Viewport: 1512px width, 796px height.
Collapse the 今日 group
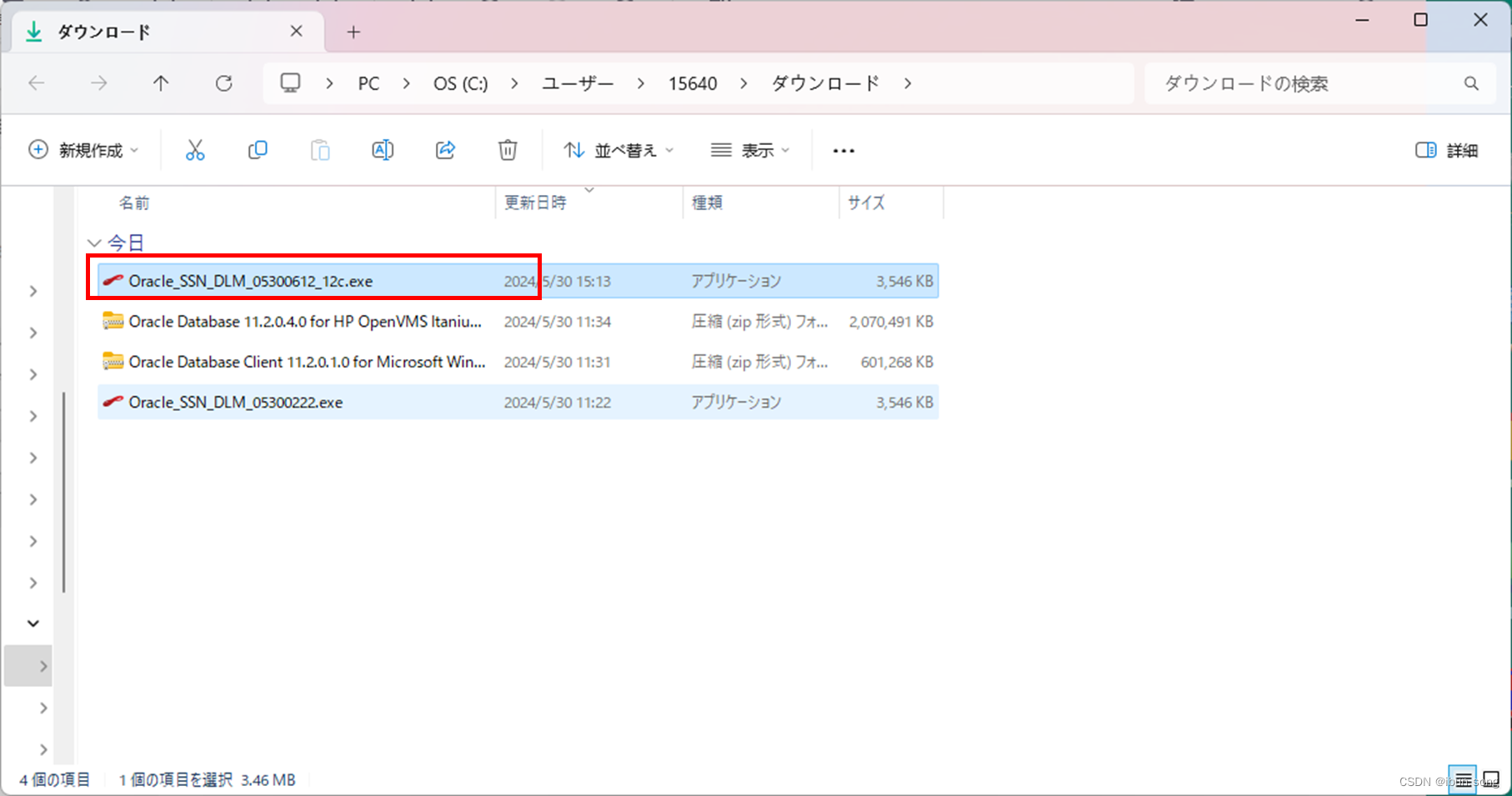(x=93, y=243)
